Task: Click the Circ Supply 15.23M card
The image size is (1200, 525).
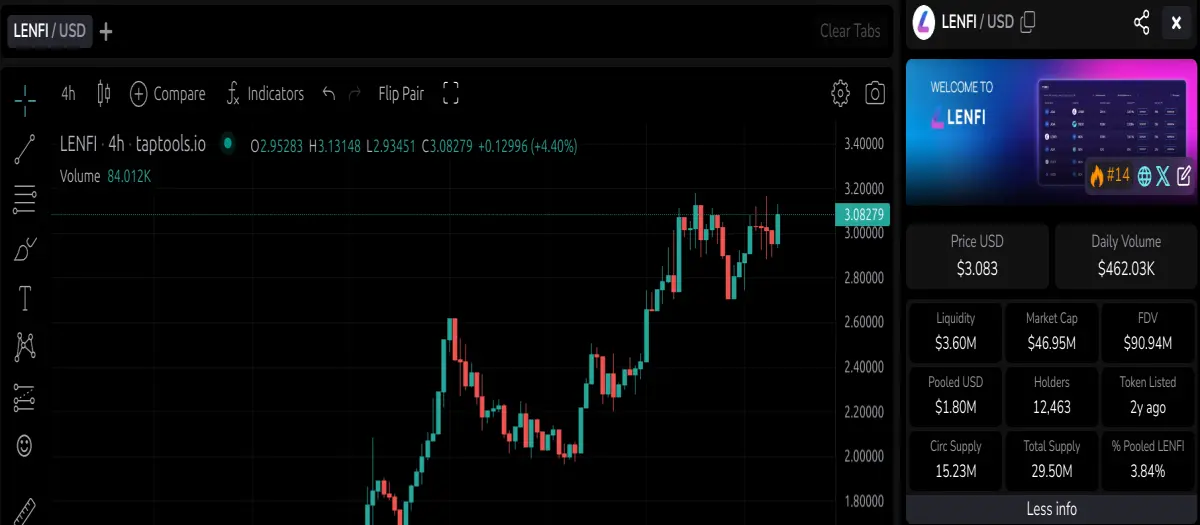Action: coord(955,459)
